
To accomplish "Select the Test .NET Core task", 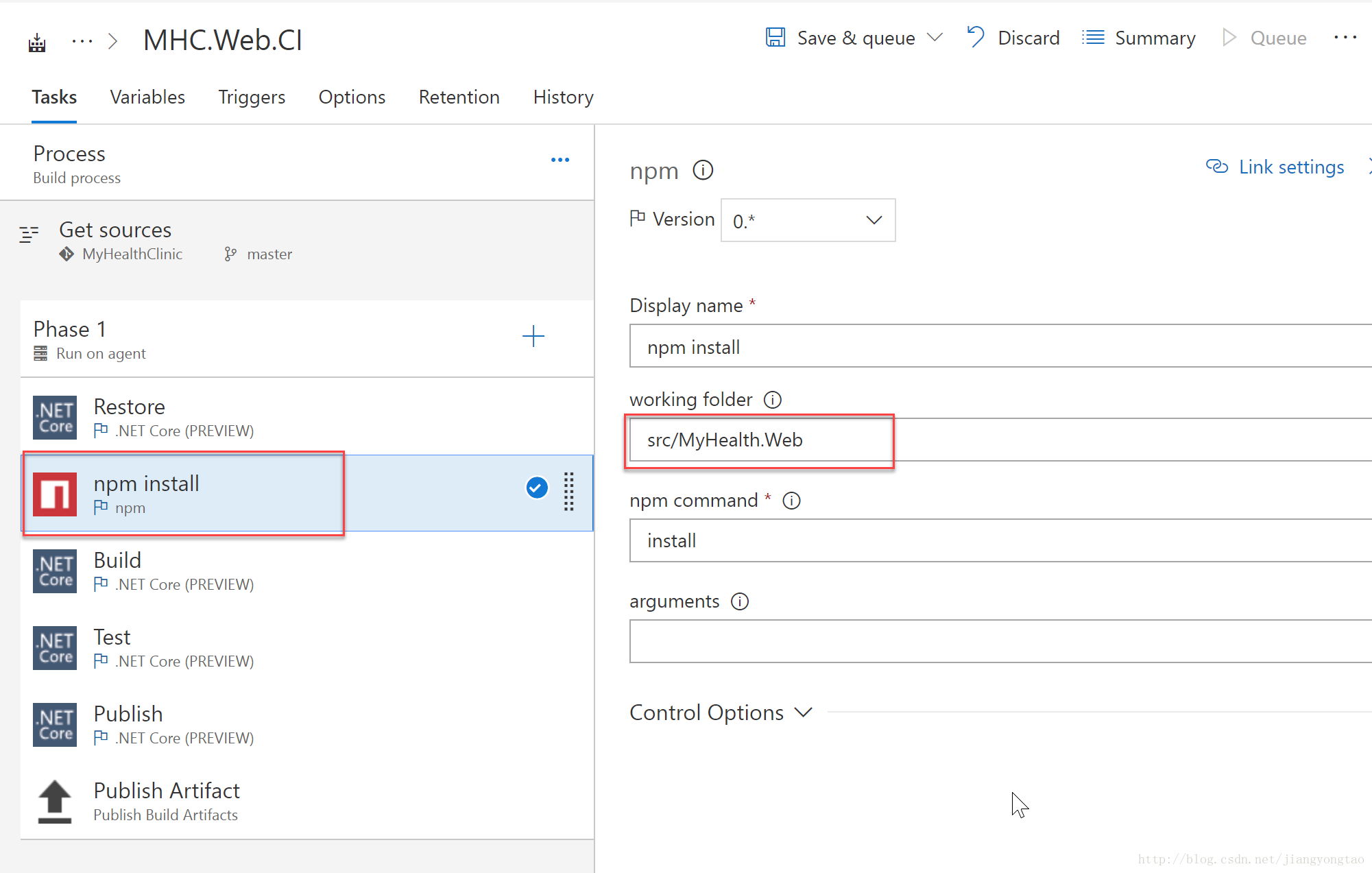I will [x=307, y=647].
